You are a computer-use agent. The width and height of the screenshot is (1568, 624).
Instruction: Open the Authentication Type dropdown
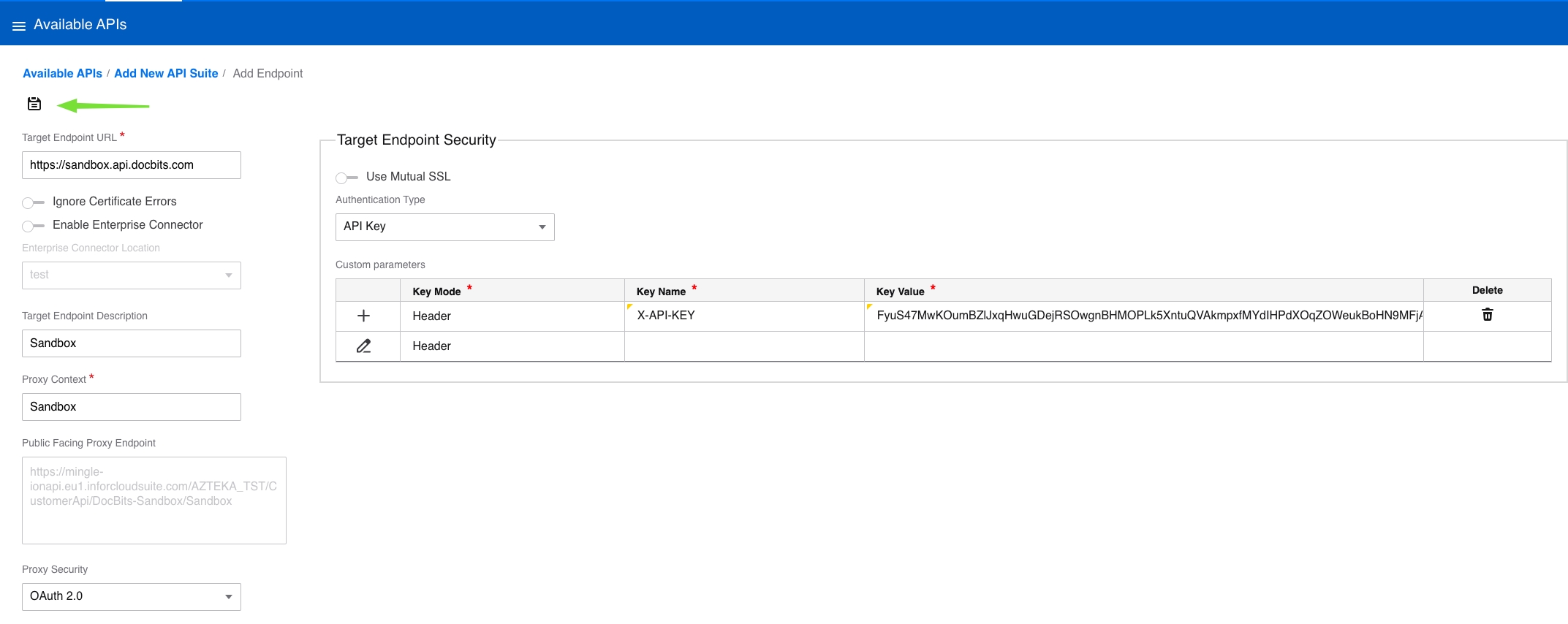[444, 227]
